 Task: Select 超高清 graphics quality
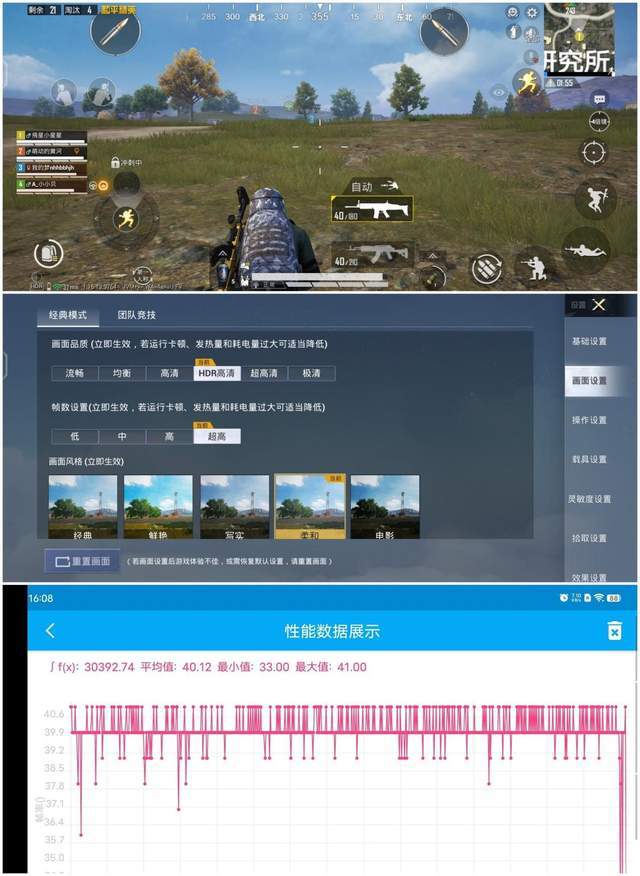[x=264, y=373]
